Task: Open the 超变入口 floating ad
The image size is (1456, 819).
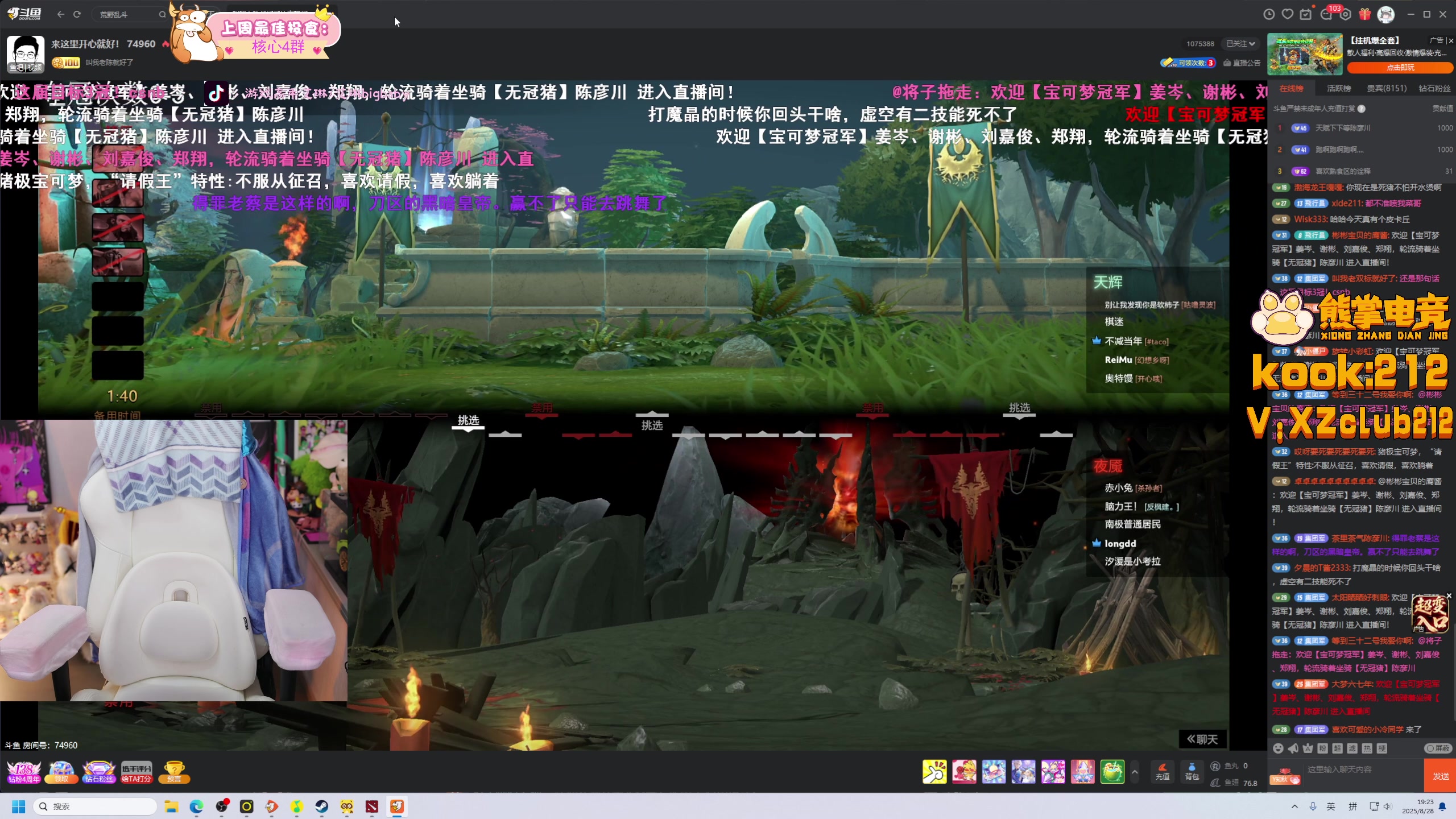Action: [x=1429, y=613]
